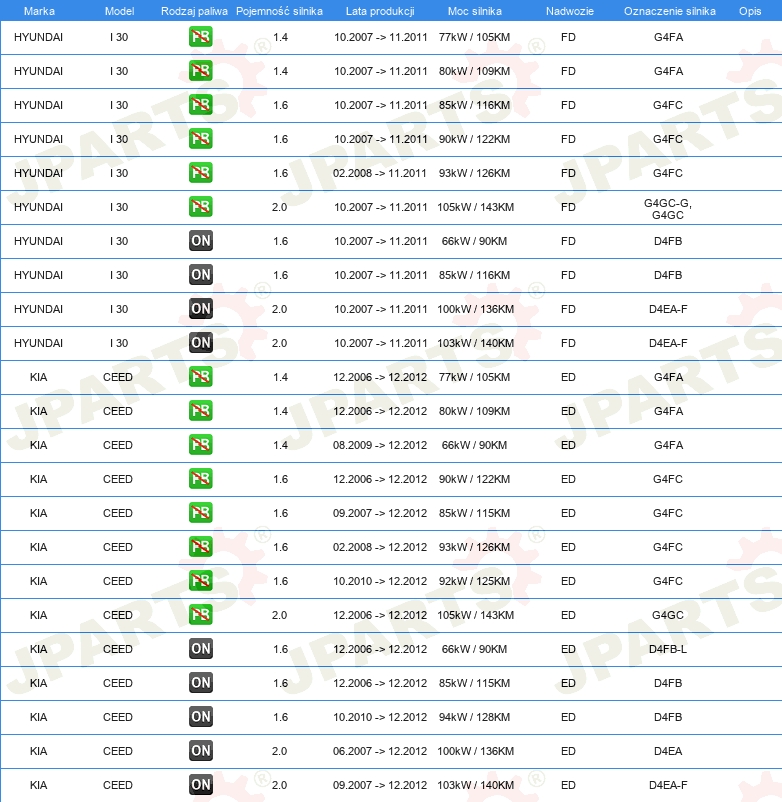Select the D4FB-L engine code cell
The image size is (782, 802).
[x=667, y=649]
